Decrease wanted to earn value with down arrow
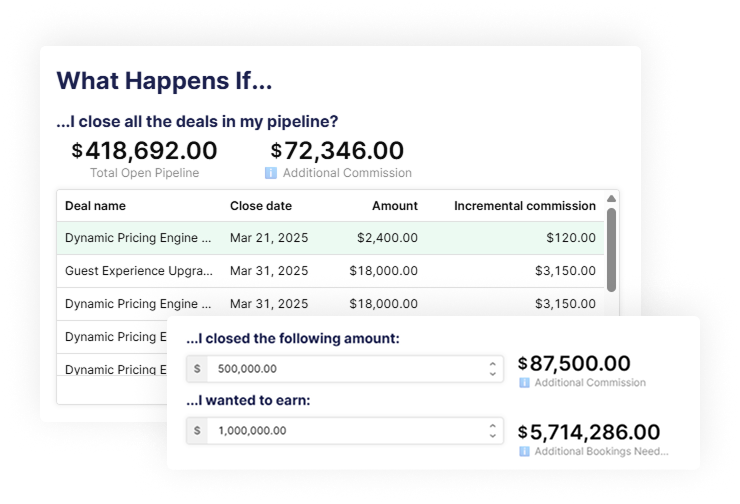This screenshot has width=740, height=504. pos(493,436)
